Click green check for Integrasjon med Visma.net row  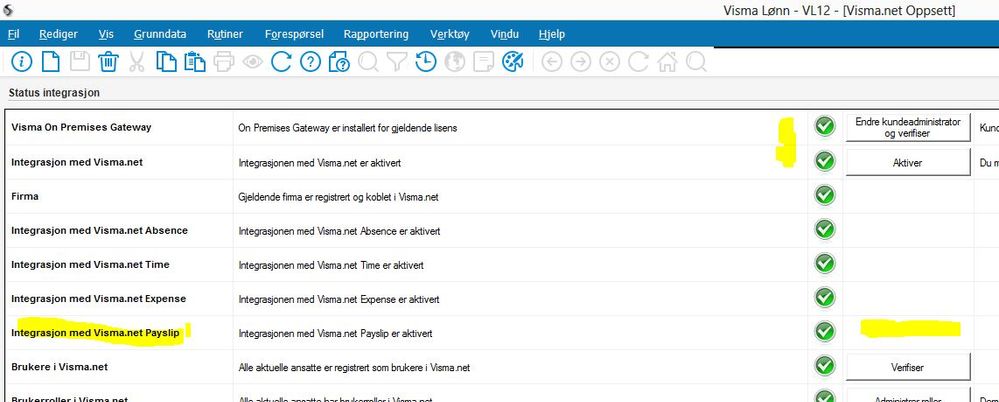(825, 161)
